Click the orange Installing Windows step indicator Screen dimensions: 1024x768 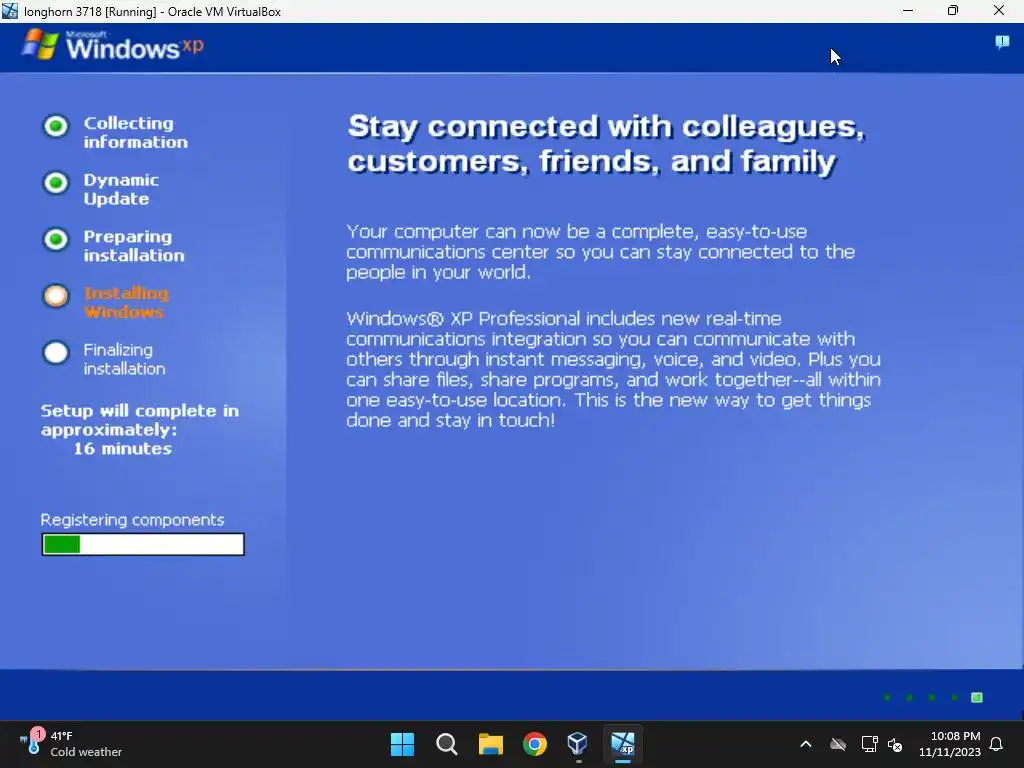point(56,296)
